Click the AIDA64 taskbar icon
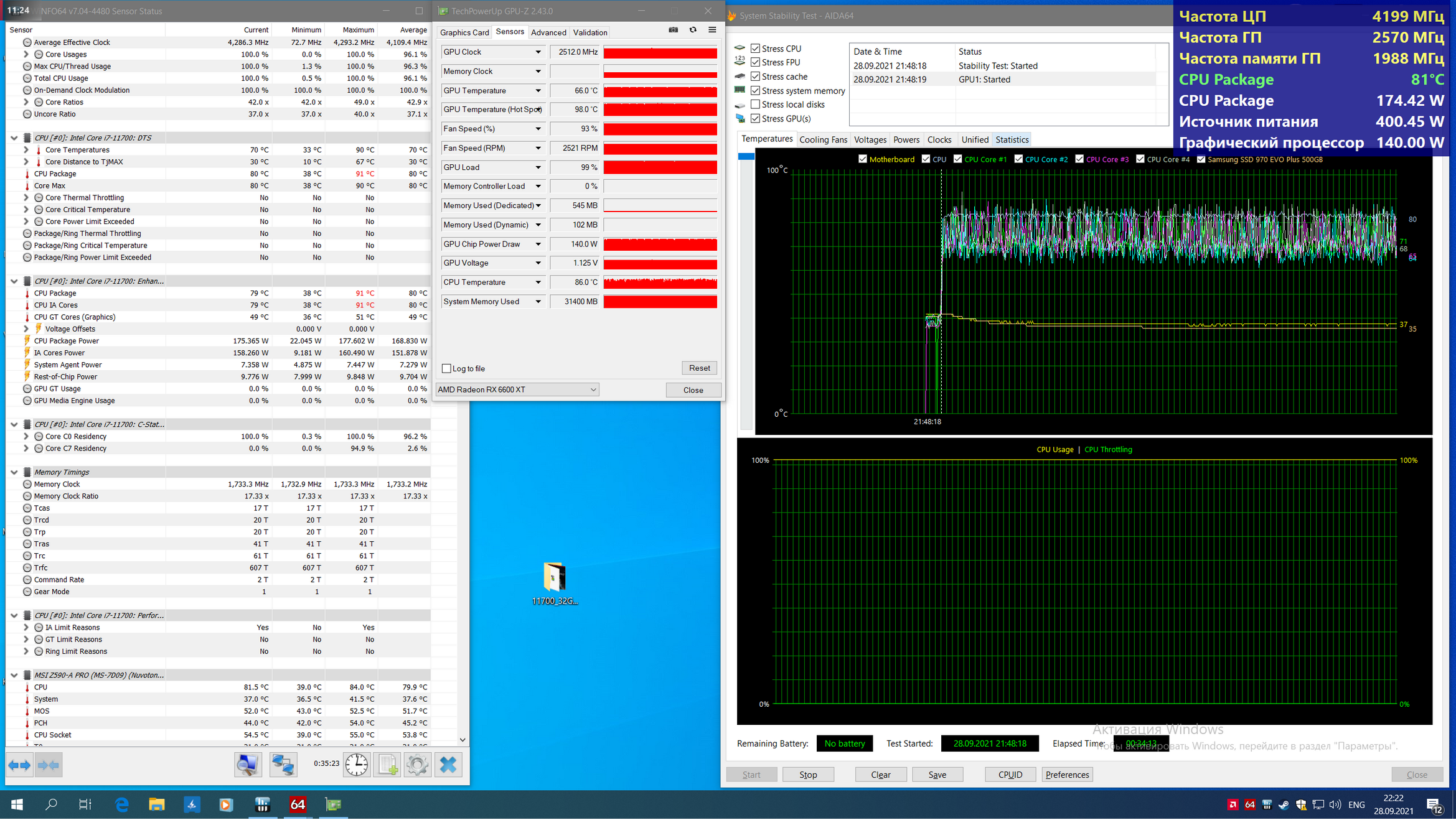Screen dimensions: 1456x820 click(x=298, y=804)
